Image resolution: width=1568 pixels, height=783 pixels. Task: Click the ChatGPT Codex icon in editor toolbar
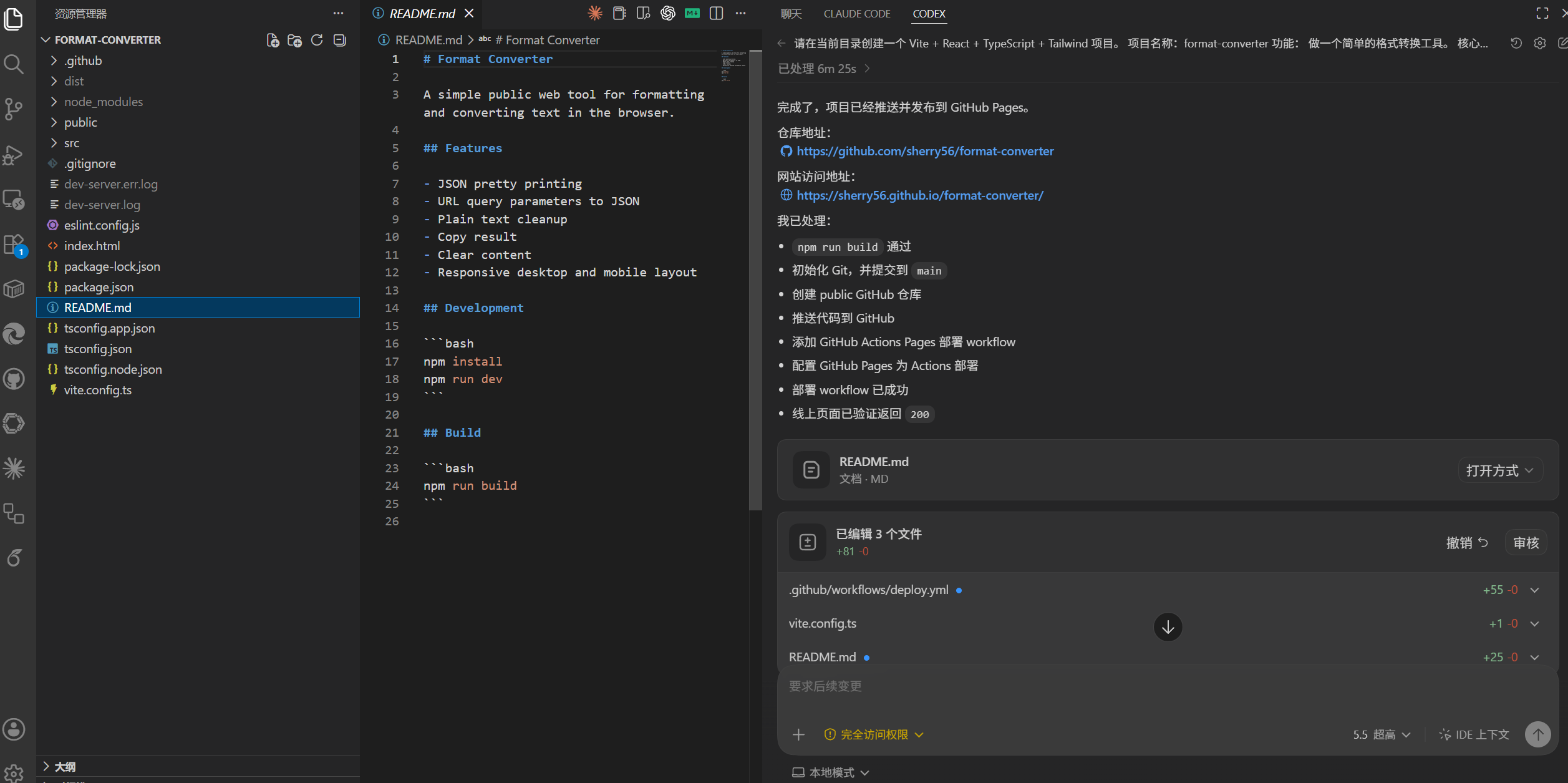pyautogui.click(x=668, y=13)
